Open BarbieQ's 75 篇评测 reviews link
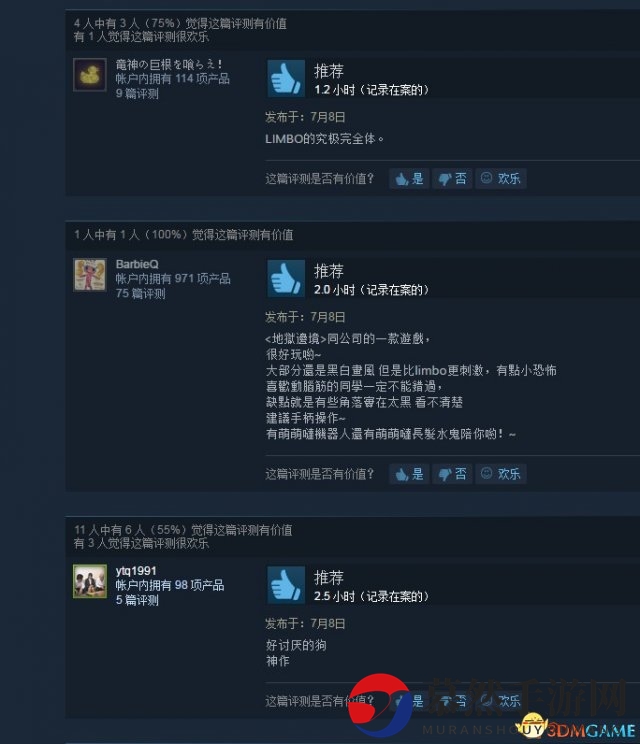This screenshot has width=640, height=744. coord(140,294)
